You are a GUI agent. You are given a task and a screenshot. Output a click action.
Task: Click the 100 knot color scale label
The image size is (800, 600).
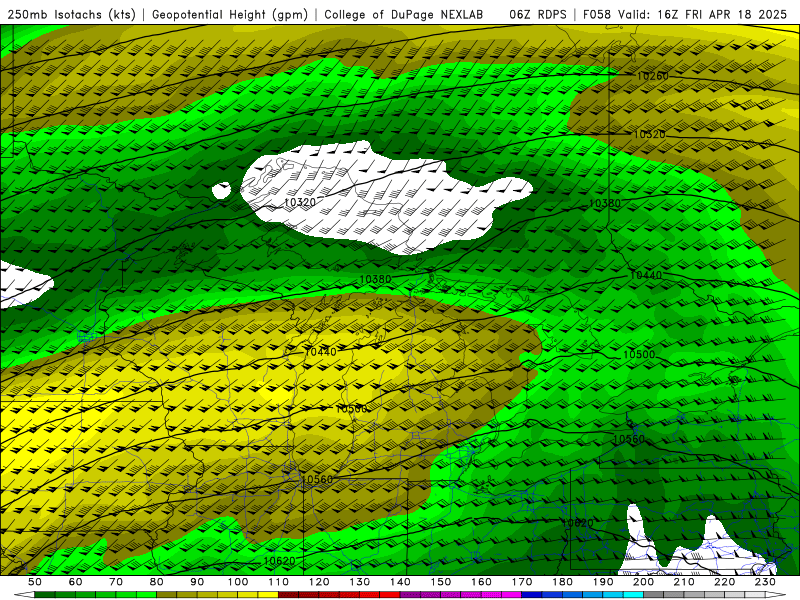point(238,582)
